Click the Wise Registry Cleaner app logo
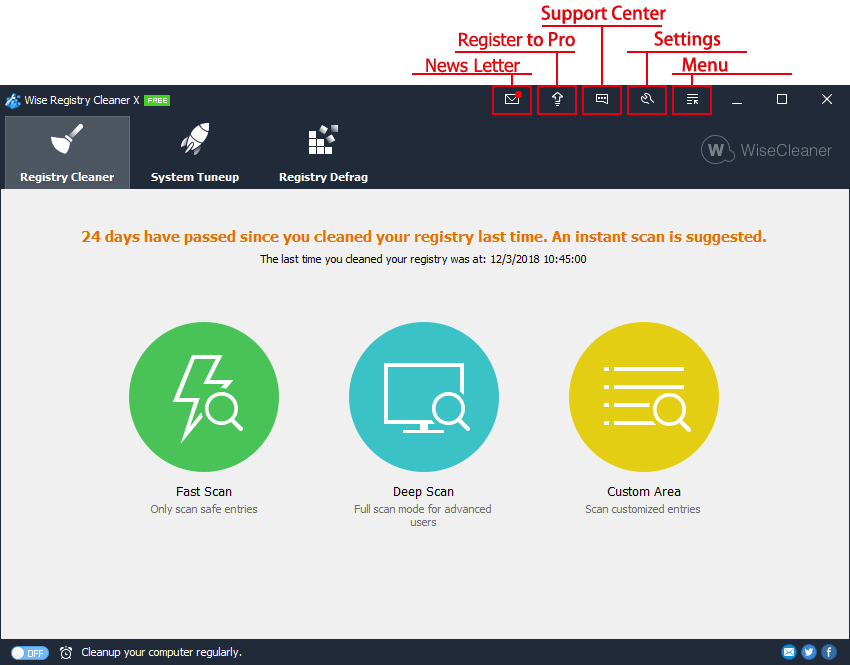The width and height of the screenshot is (850, 665). point(12,100)
